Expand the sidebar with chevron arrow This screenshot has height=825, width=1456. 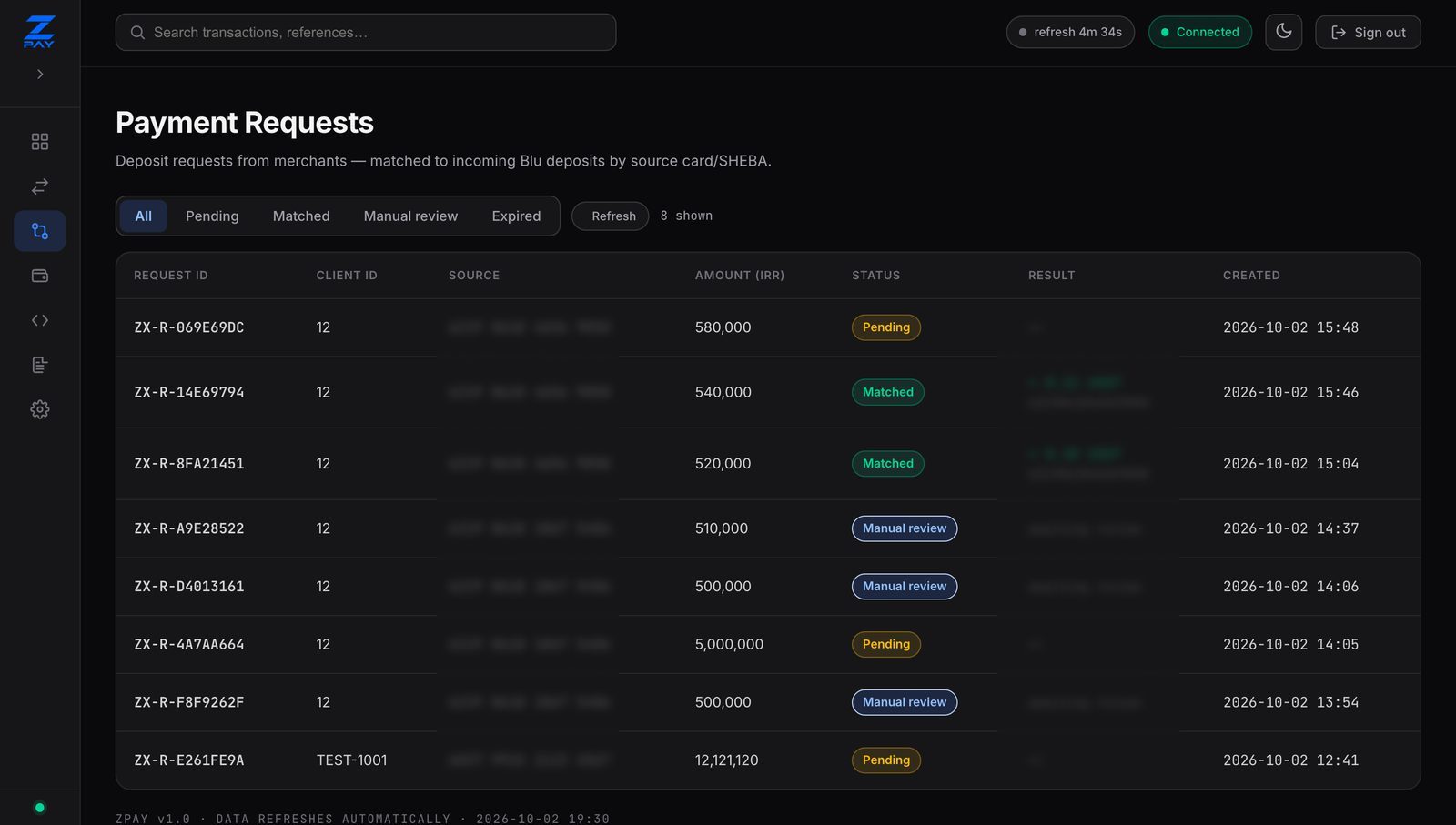(x=40, y=75)
